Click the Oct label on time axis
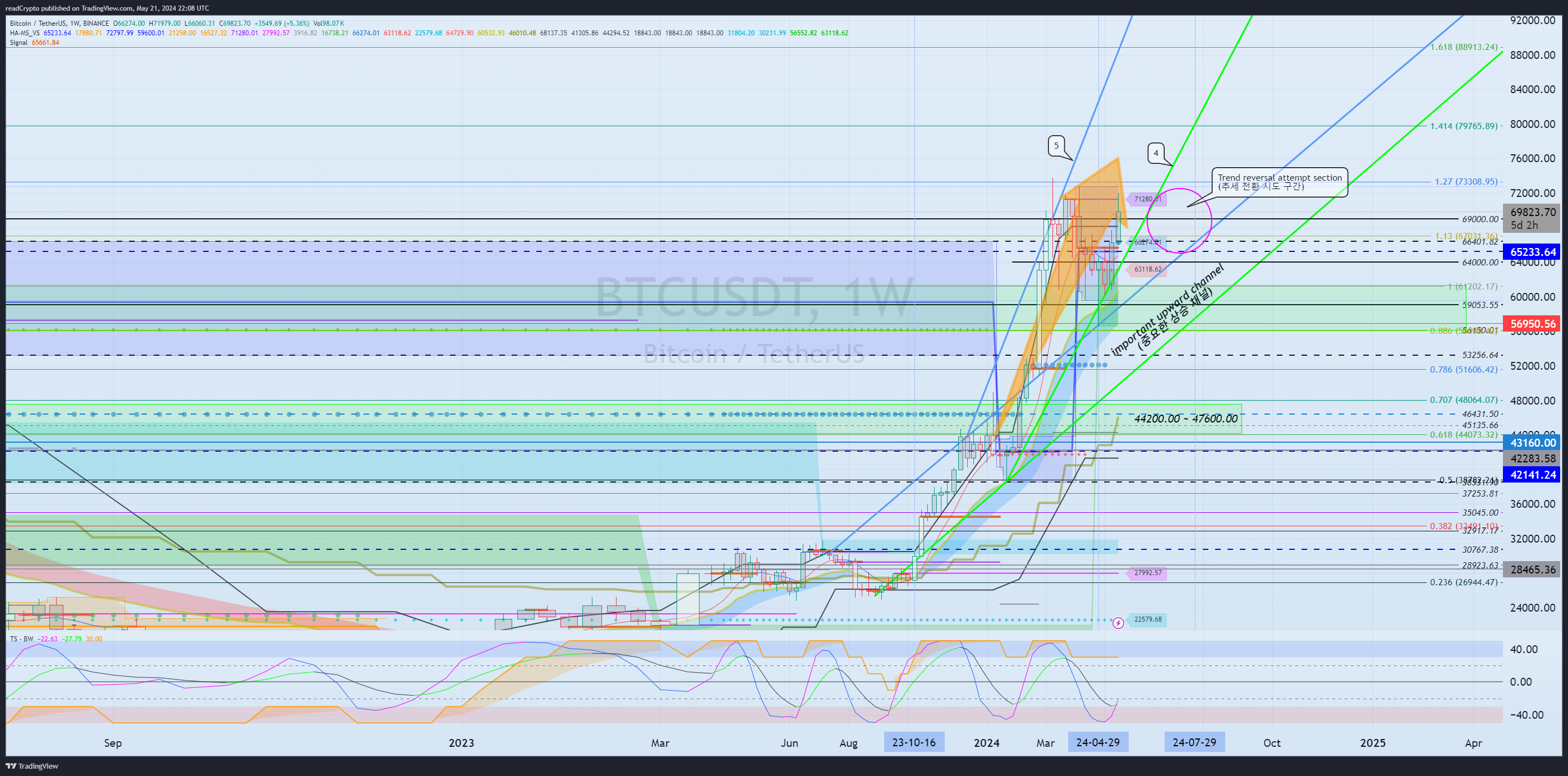 tap(1272, 743)
